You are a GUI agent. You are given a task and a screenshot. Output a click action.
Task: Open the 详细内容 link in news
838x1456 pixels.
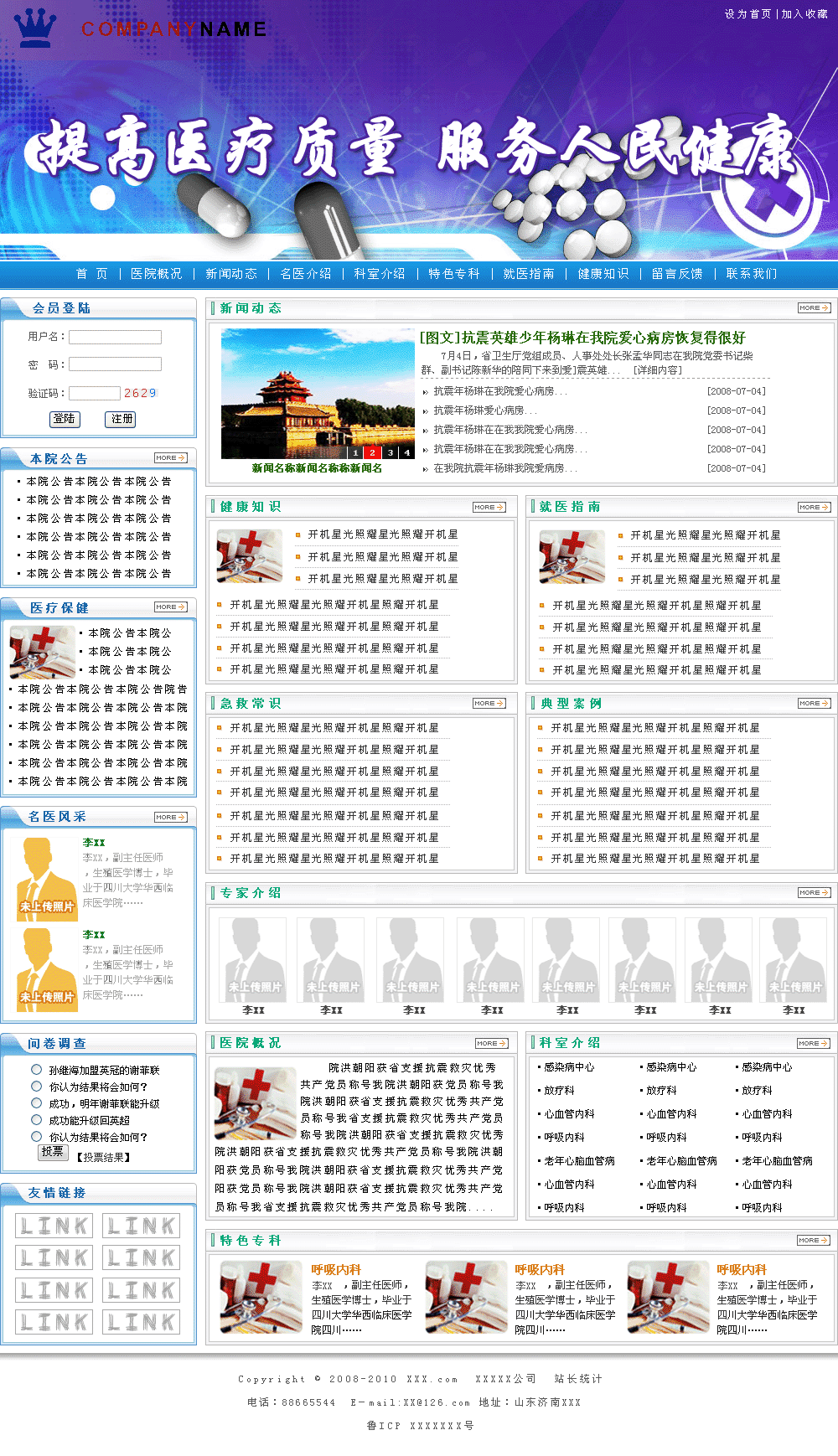pyautogui.click(x=657, y=370)
